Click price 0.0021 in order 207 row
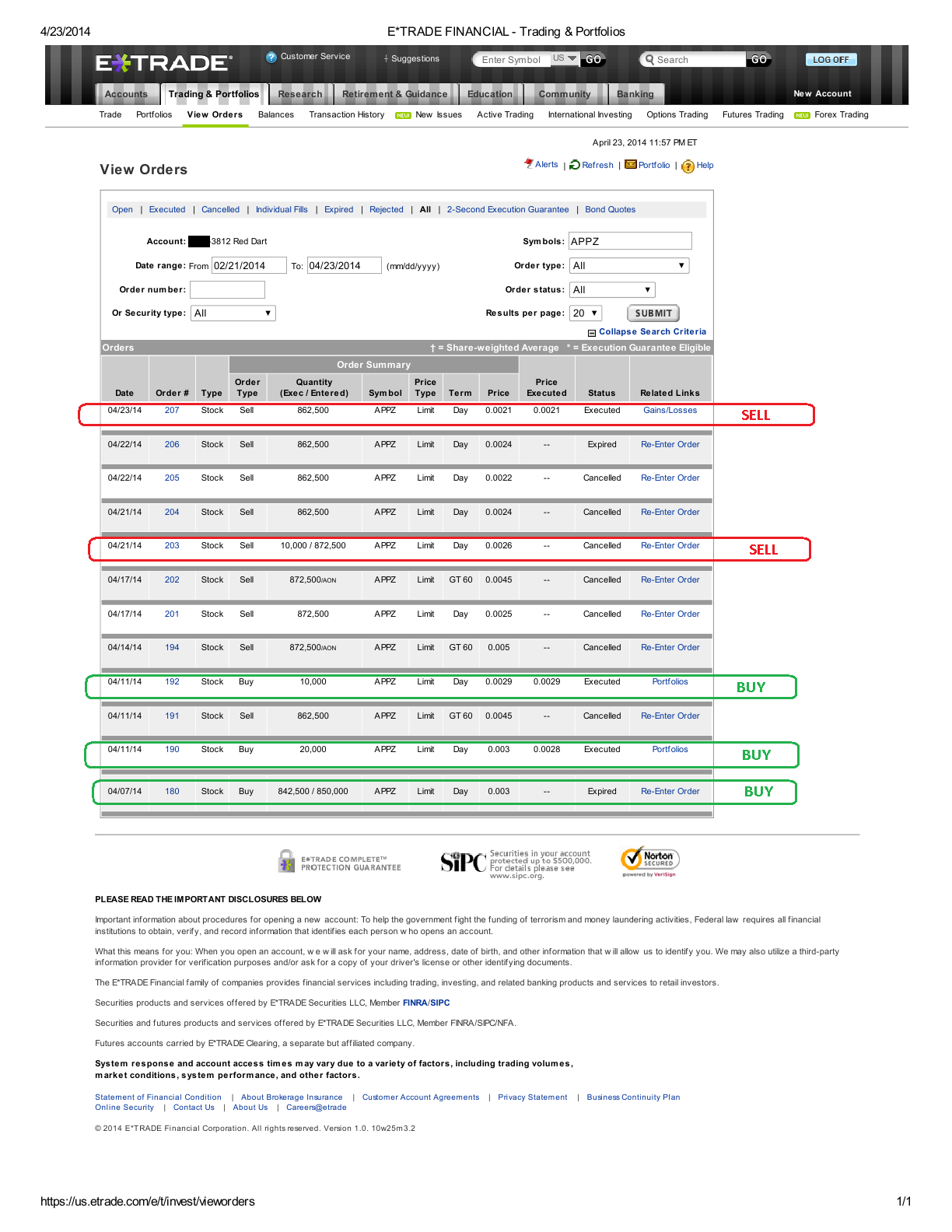Screen dimensions: 952x1232 pos(499,411)
